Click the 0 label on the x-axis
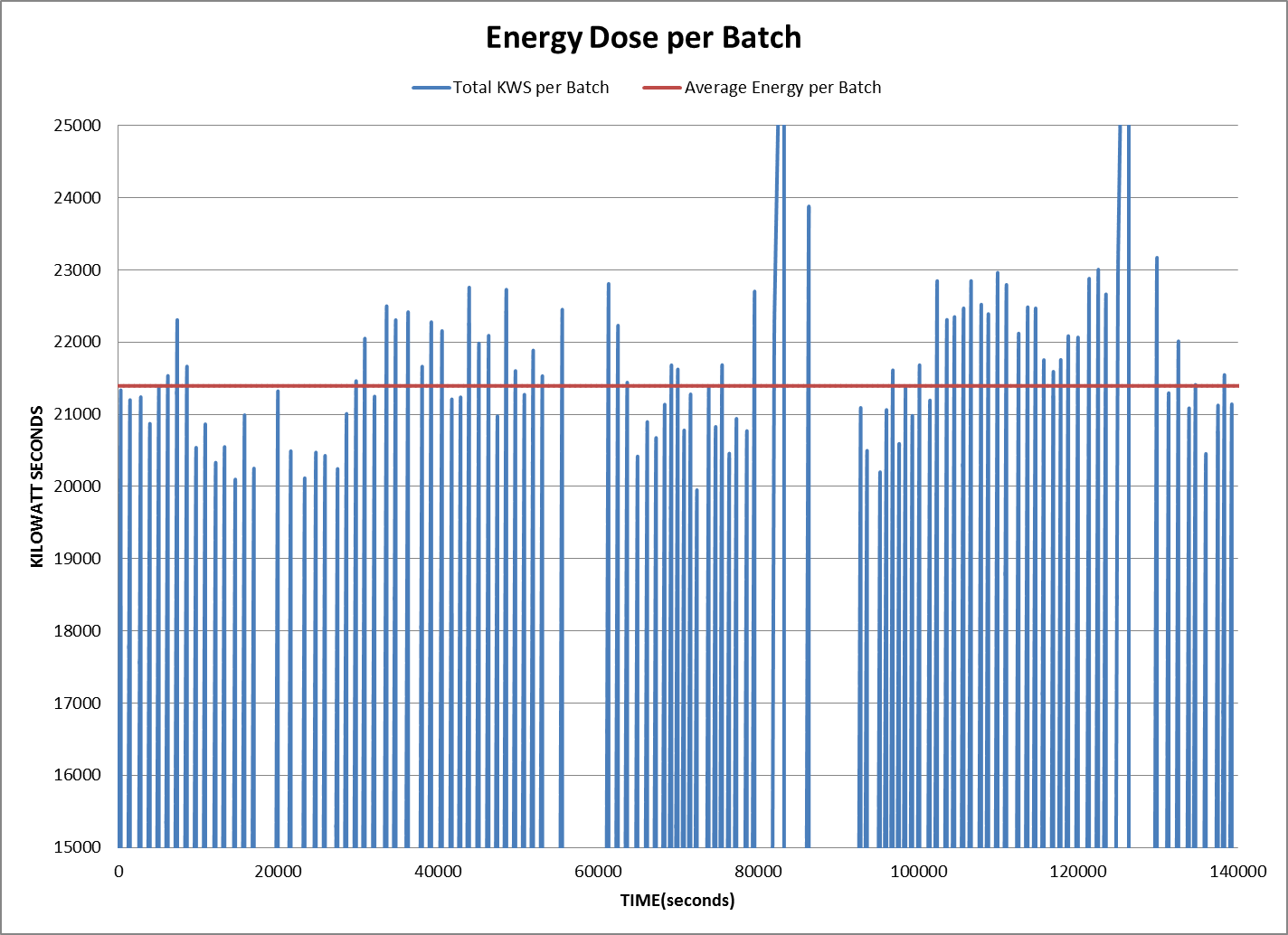Image resolution: width=1288 pixels, height=935 pixels. [118, 871]
